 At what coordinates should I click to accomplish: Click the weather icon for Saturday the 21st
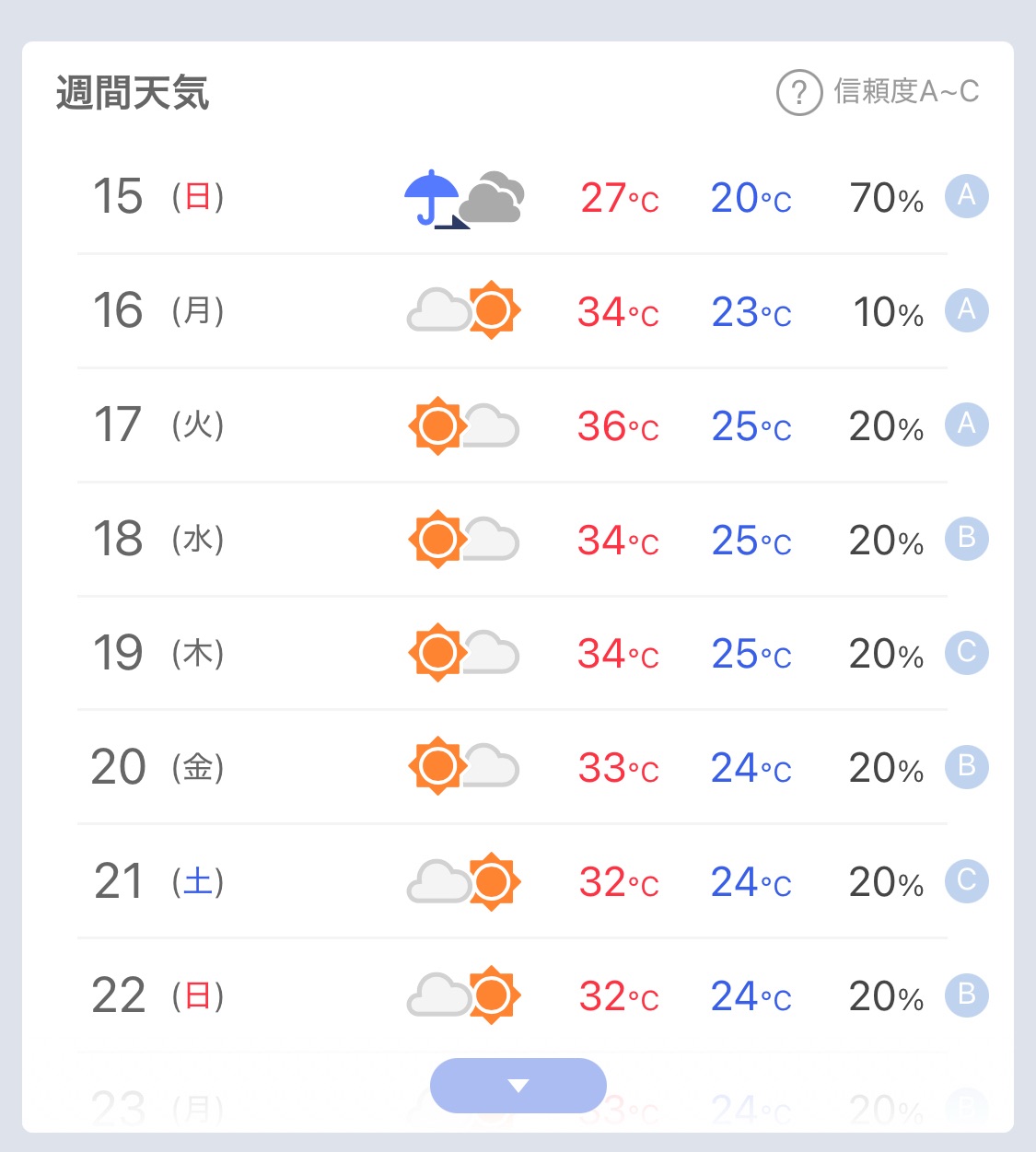[464, 881]
